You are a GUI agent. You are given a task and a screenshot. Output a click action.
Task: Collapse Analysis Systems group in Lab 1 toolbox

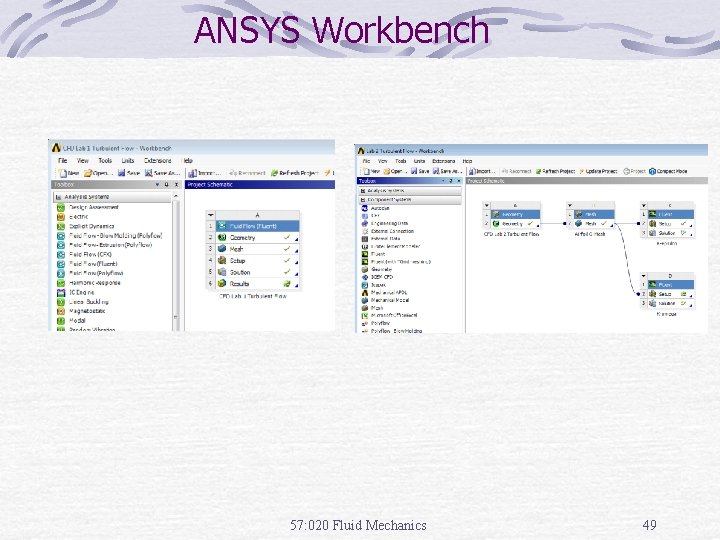pos(58,197)
